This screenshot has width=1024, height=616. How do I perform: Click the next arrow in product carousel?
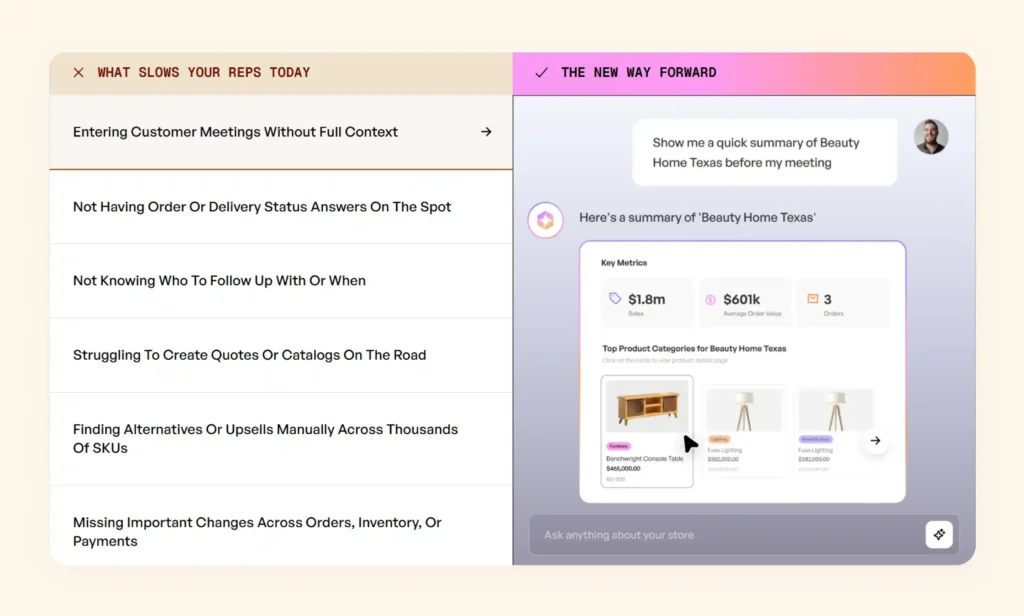tap(875, 441)
